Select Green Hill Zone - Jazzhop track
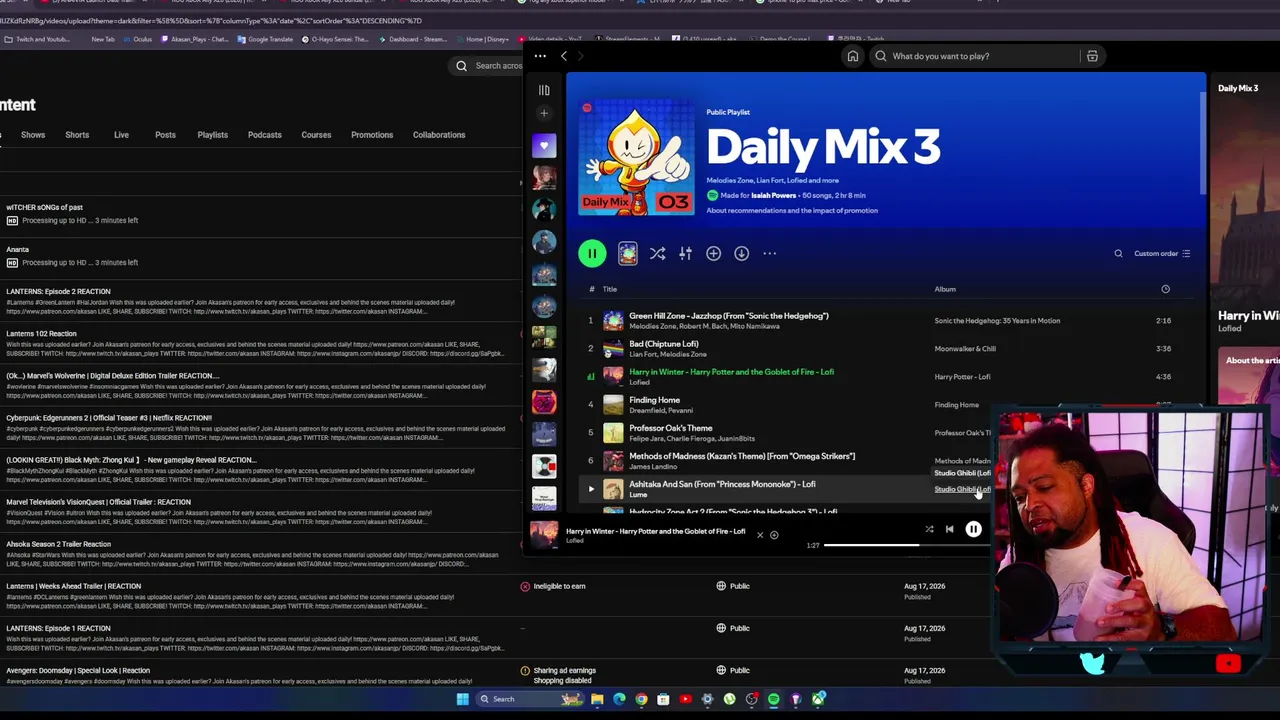Image resolution: width=1280 pixels, height=720 pixels. tap(728, 316)
